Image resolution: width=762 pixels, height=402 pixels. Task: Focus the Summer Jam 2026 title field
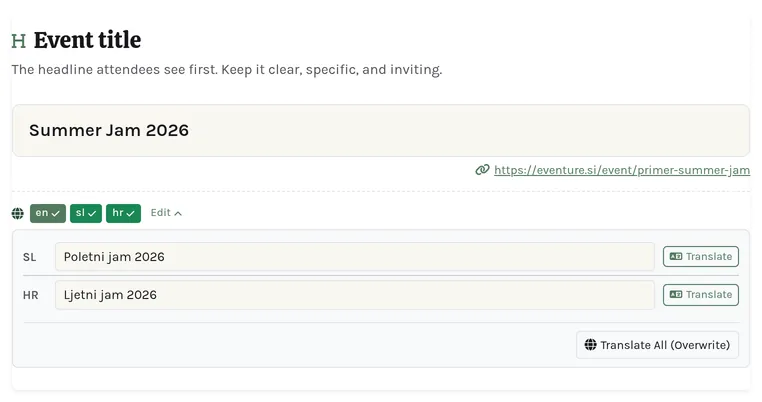pos(381,130)
